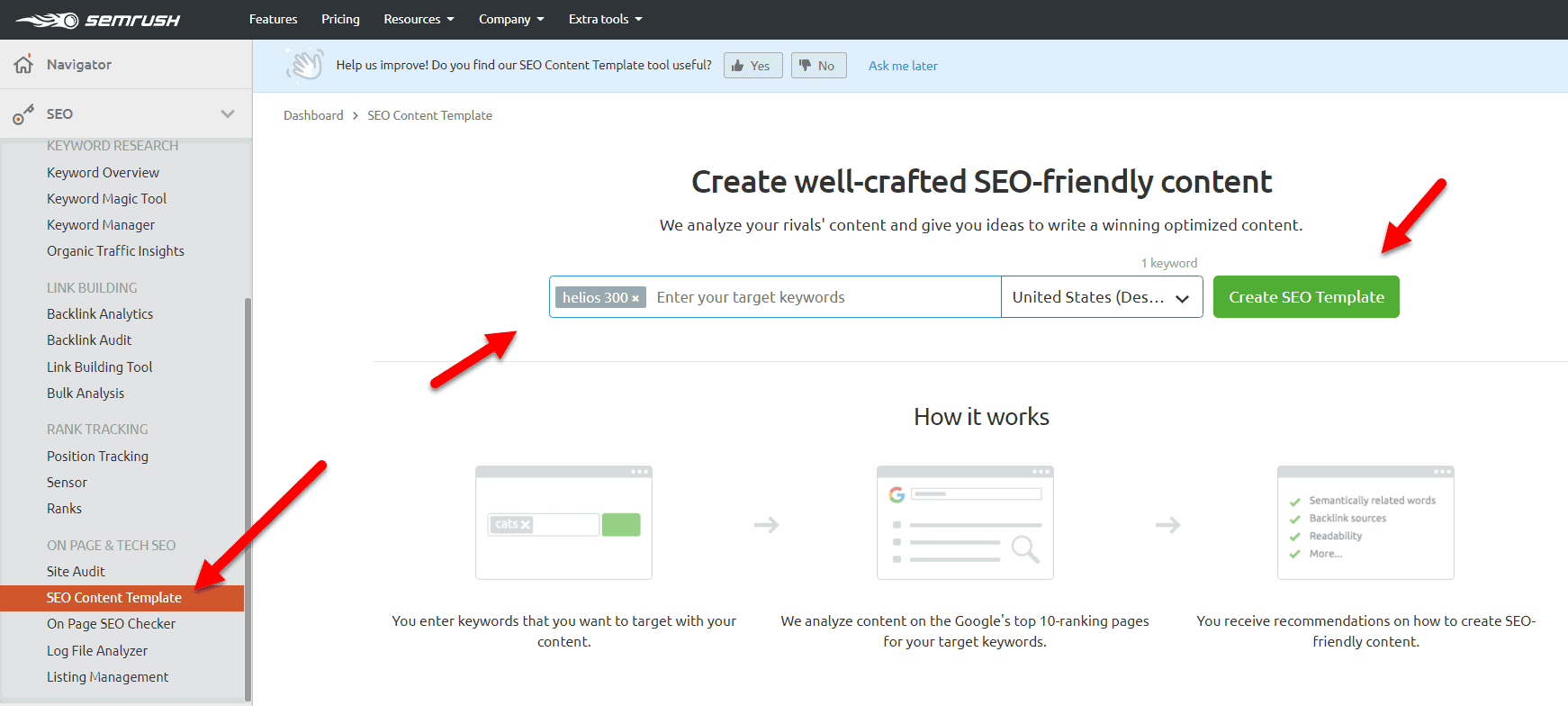The image size is (1568, 706).
Task: Go to the Dashboard breadcrumb
Action: (x=313, y=115)
